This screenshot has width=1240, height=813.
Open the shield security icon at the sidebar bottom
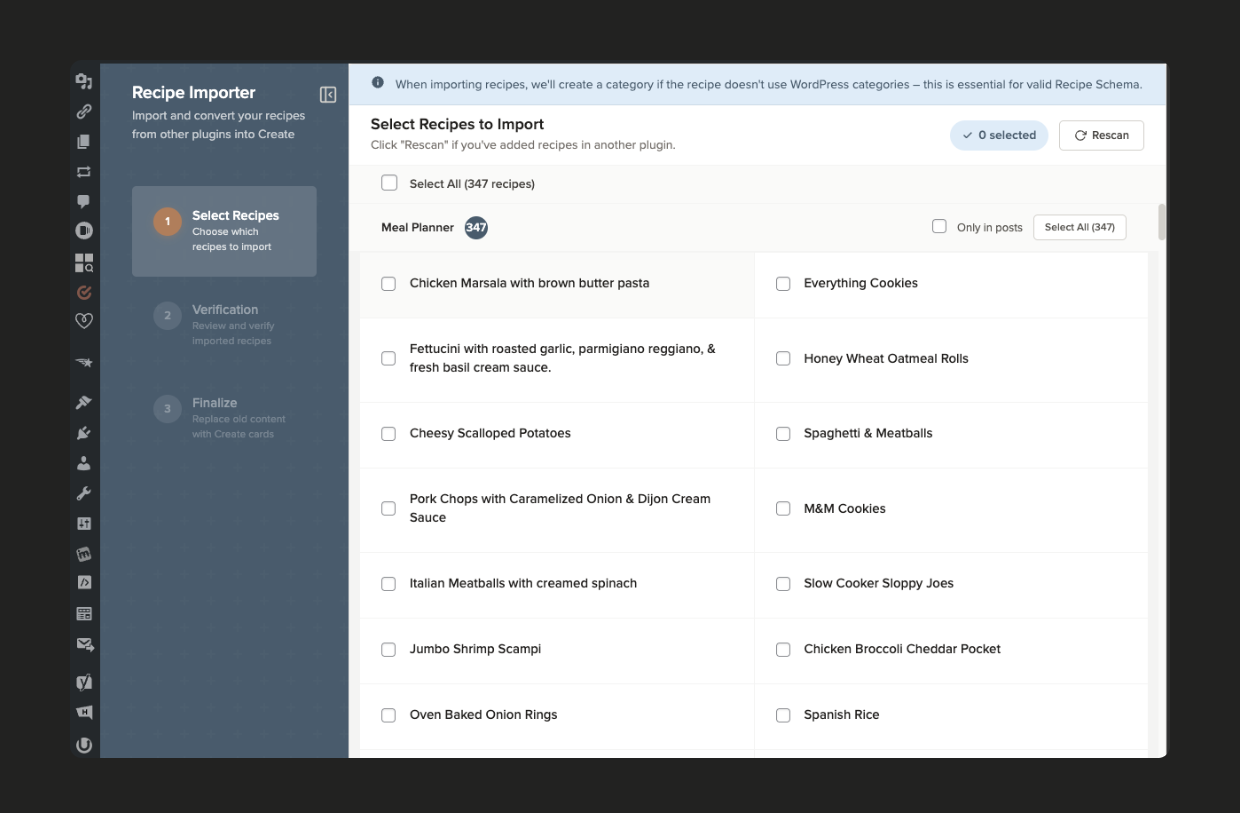pos(85,744)
